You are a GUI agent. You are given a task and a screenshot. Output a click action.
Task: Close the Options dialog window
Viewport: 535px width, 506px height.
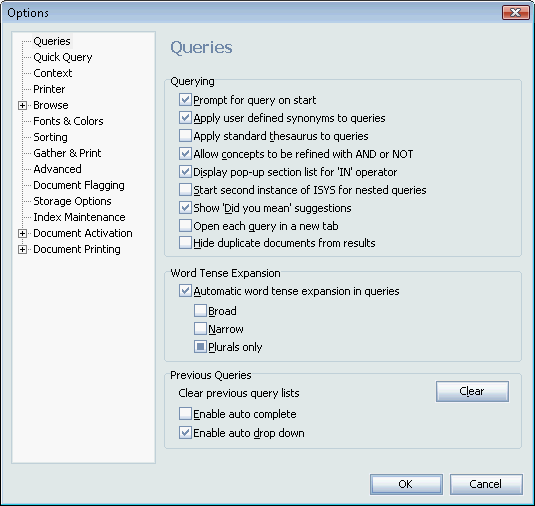pos(516,13)
